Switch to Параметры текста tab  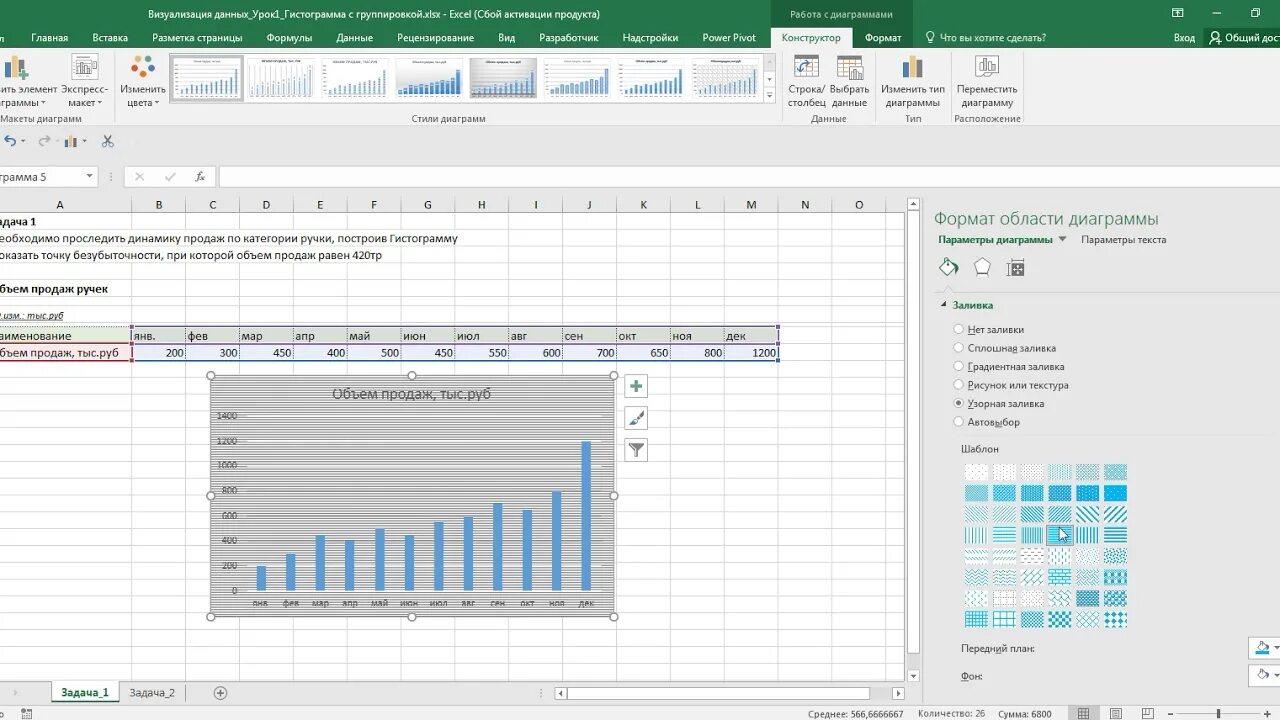(1123, 240)
